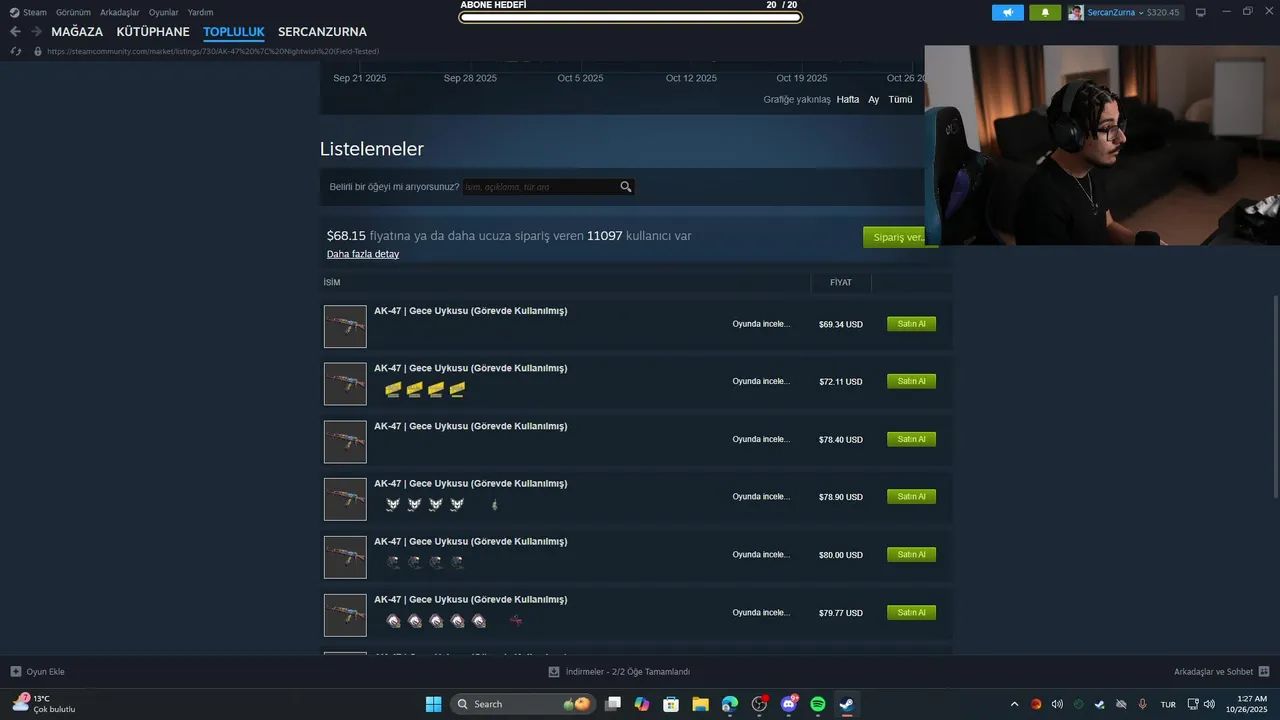Open File Explorer from the taskbar
Viewport: 1280px width, 720px height.
[700, 704]
